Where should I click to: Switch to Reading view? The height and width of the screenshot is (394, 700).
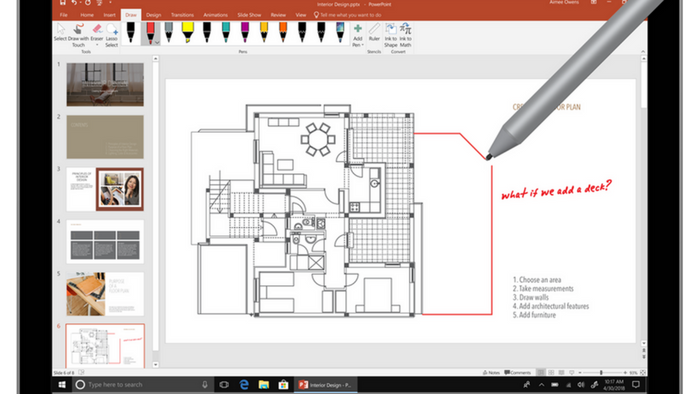pos(562,373)
